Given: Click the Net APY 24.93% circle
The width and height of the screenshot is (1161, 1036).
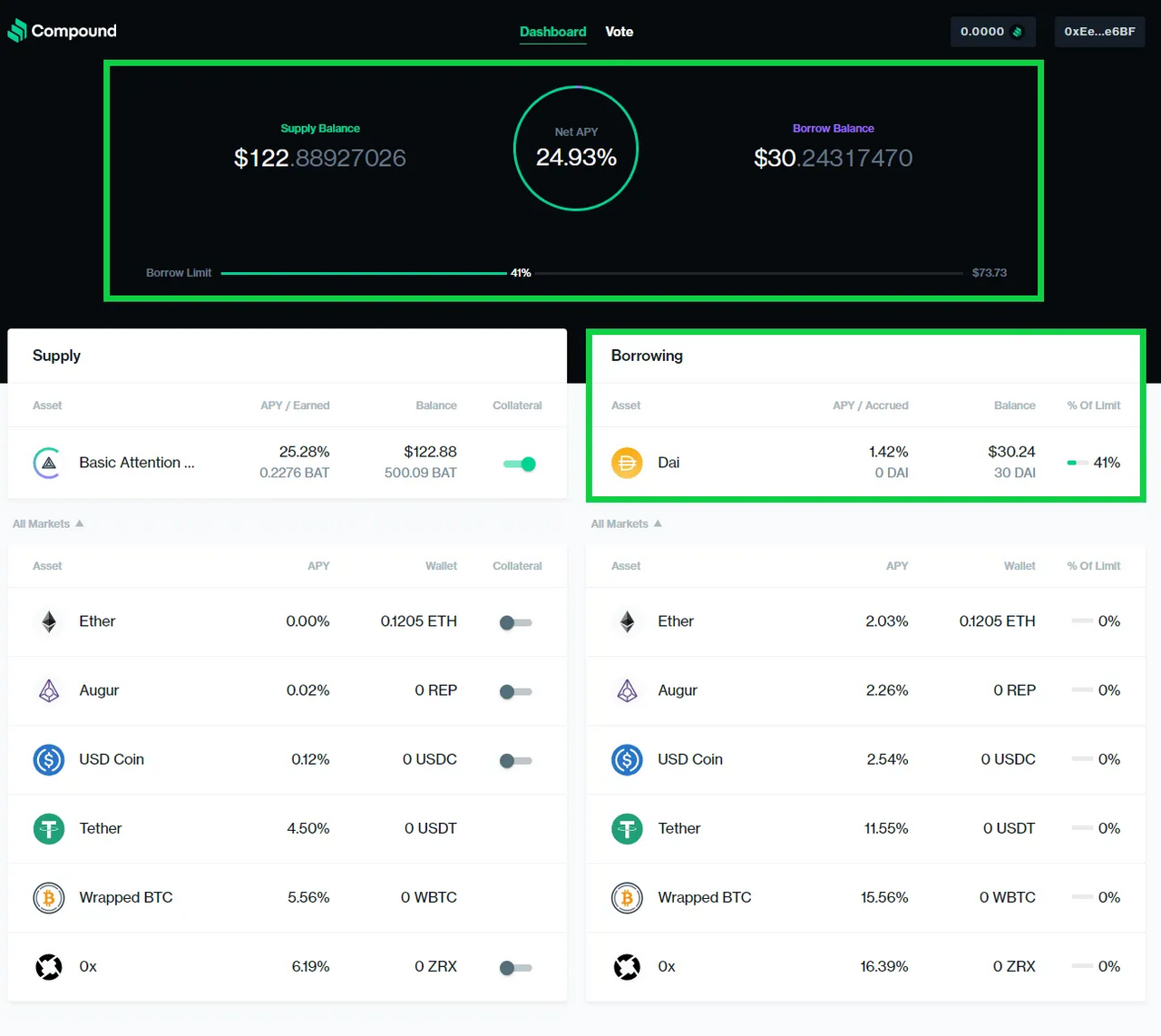Looking at the screenshot, I should click(576, 148).
